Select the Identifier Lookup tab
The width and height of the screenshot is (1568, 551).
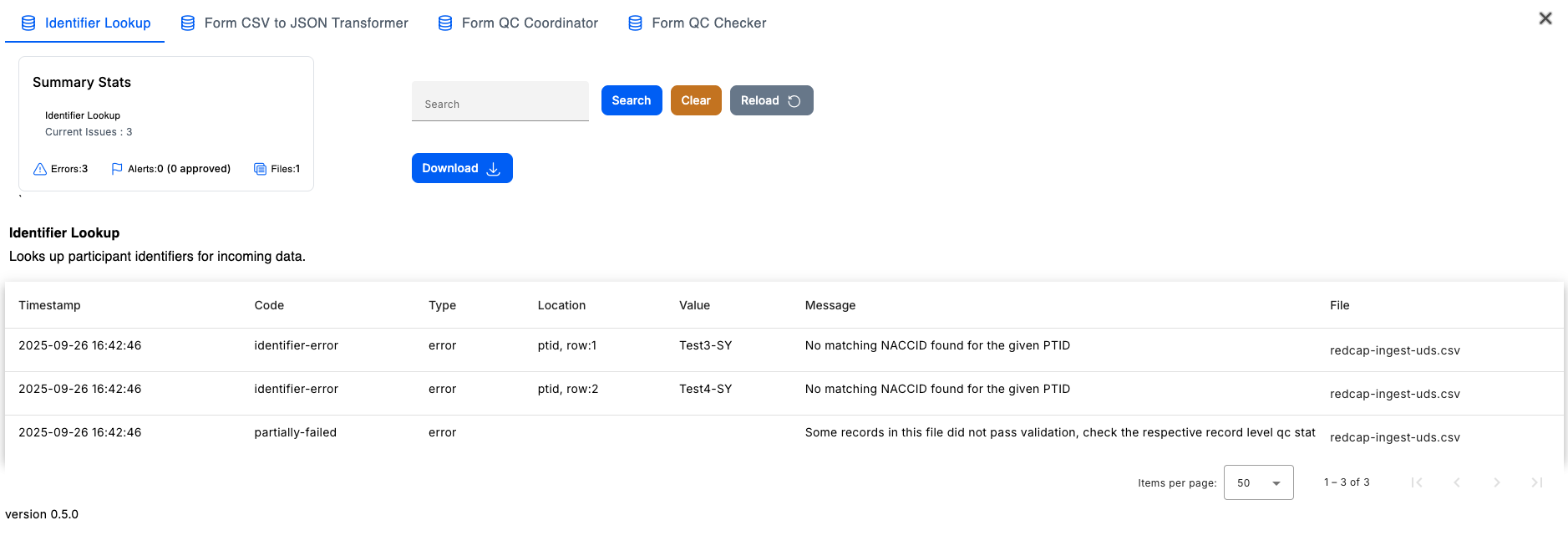[x=86, y=23]
